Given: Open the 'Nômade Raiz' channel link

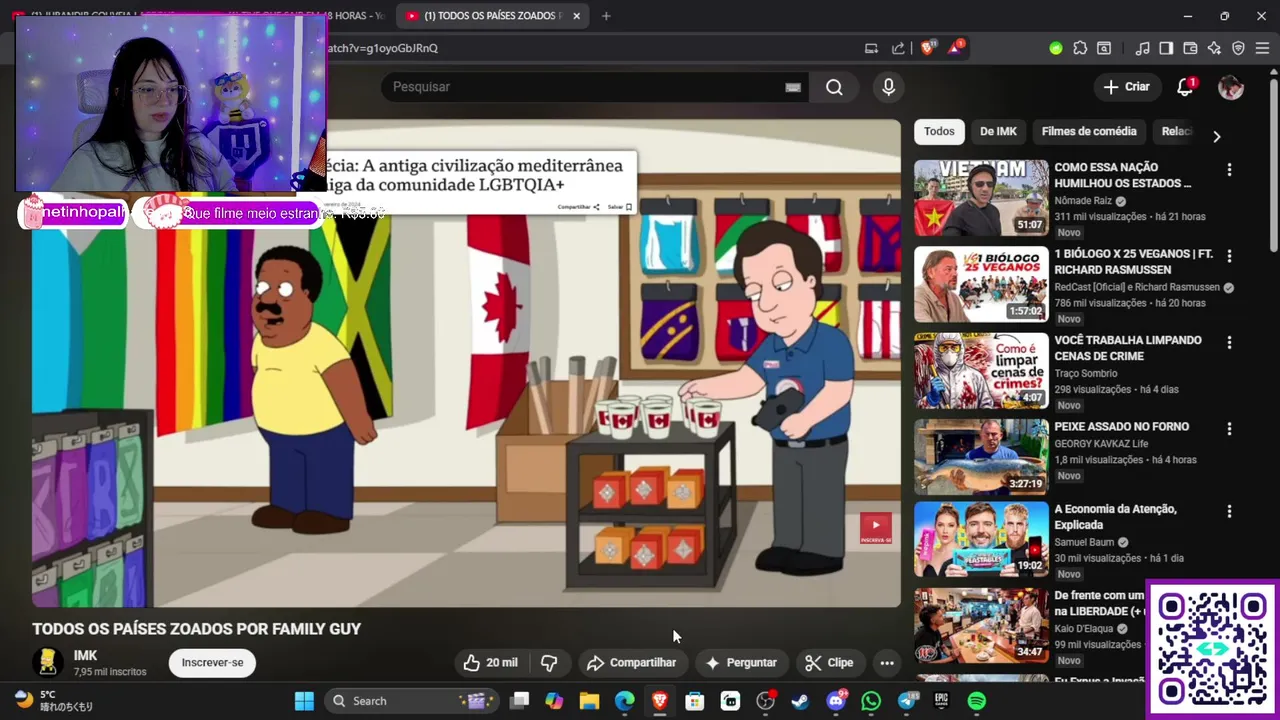Looking at the screenshot, I should (1083, 200).
